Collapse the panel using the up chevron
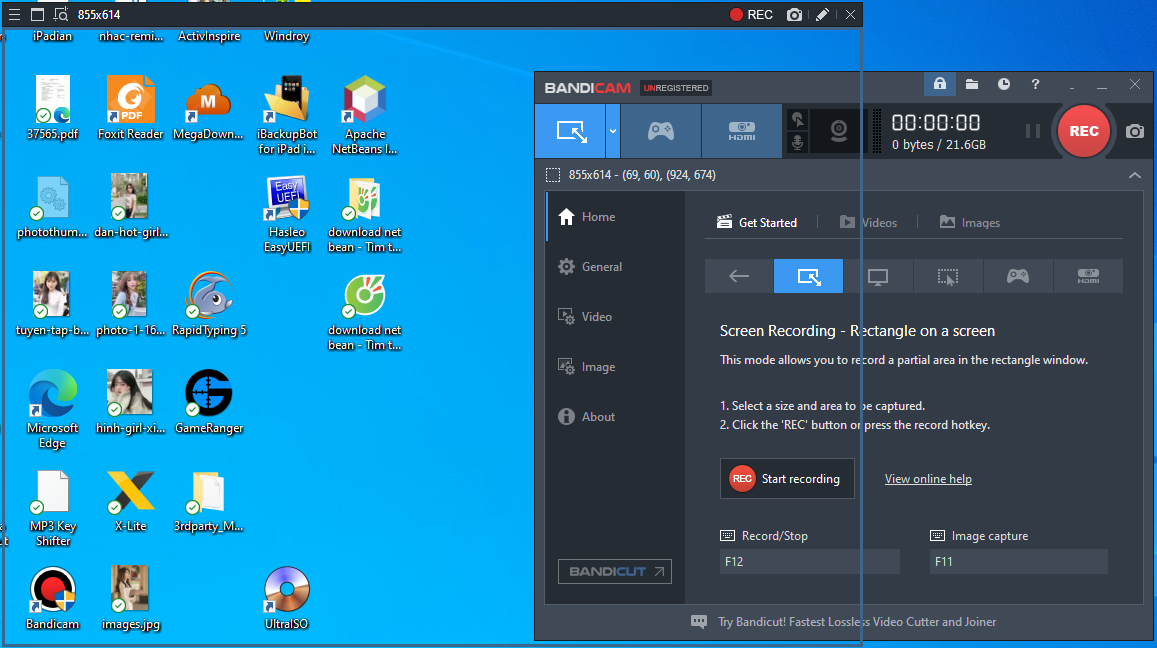1157x648 pixels. pyautogui.click(x=1134, y=175)
